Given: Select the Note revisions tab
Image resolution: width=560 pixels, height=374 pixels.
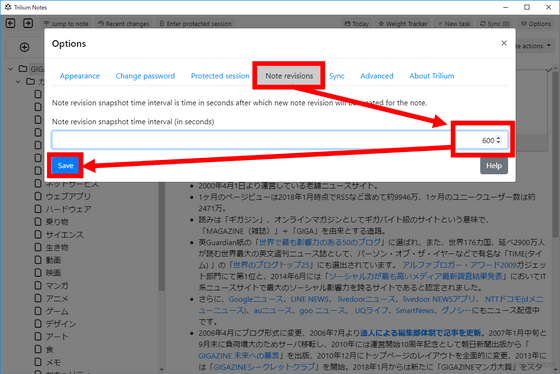Looking at the screenshot, I should point(289,76).
